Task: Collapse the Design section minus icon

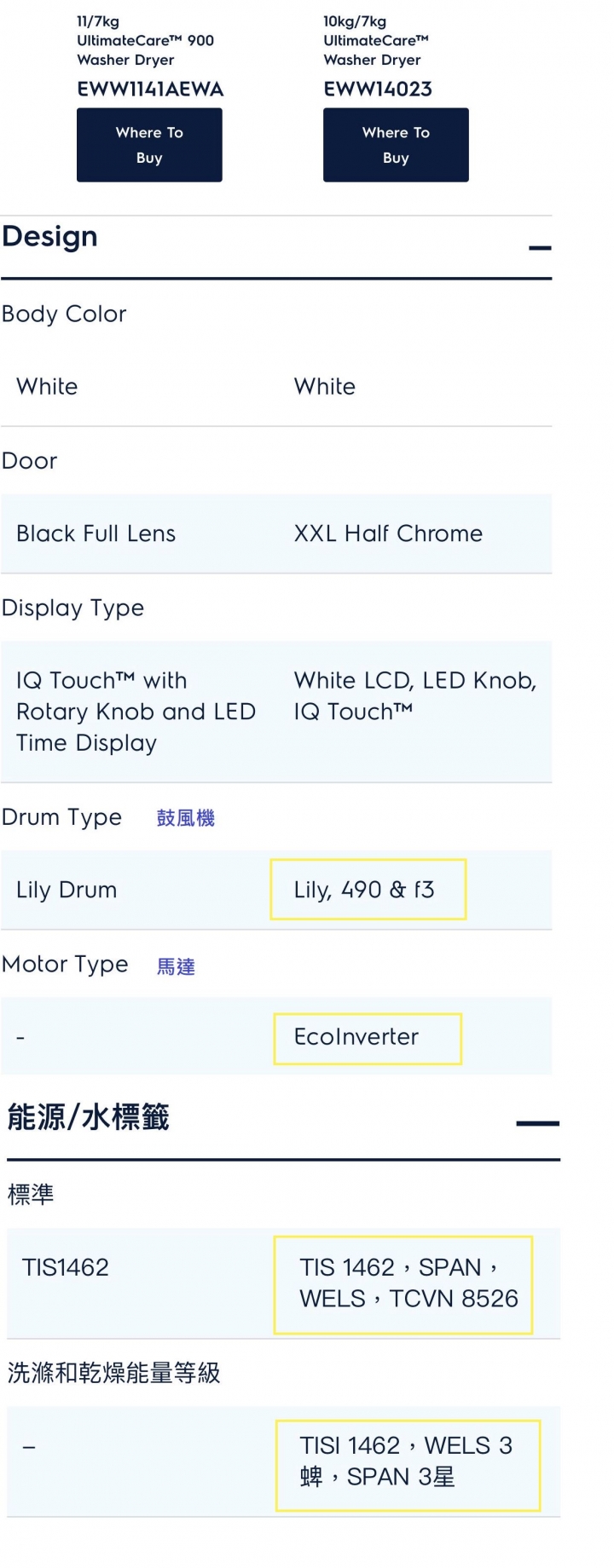Action: click(540, 248)
